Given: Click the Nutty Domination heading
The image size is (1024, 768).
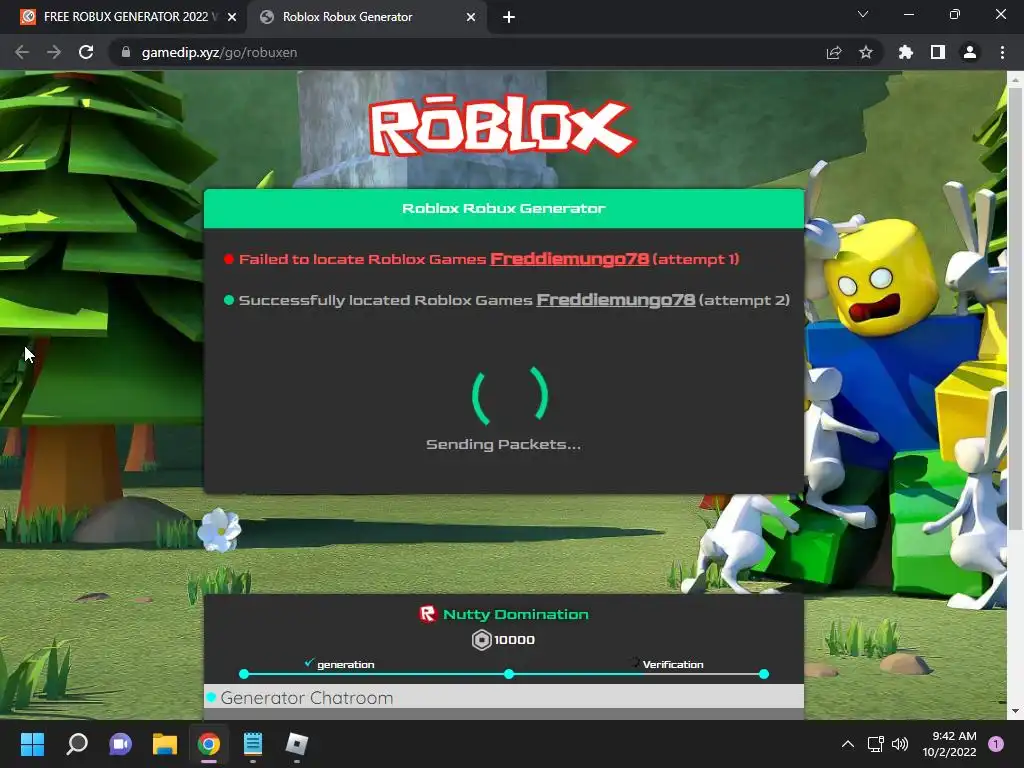Looking at the screenshot, I should click(516, 615).
